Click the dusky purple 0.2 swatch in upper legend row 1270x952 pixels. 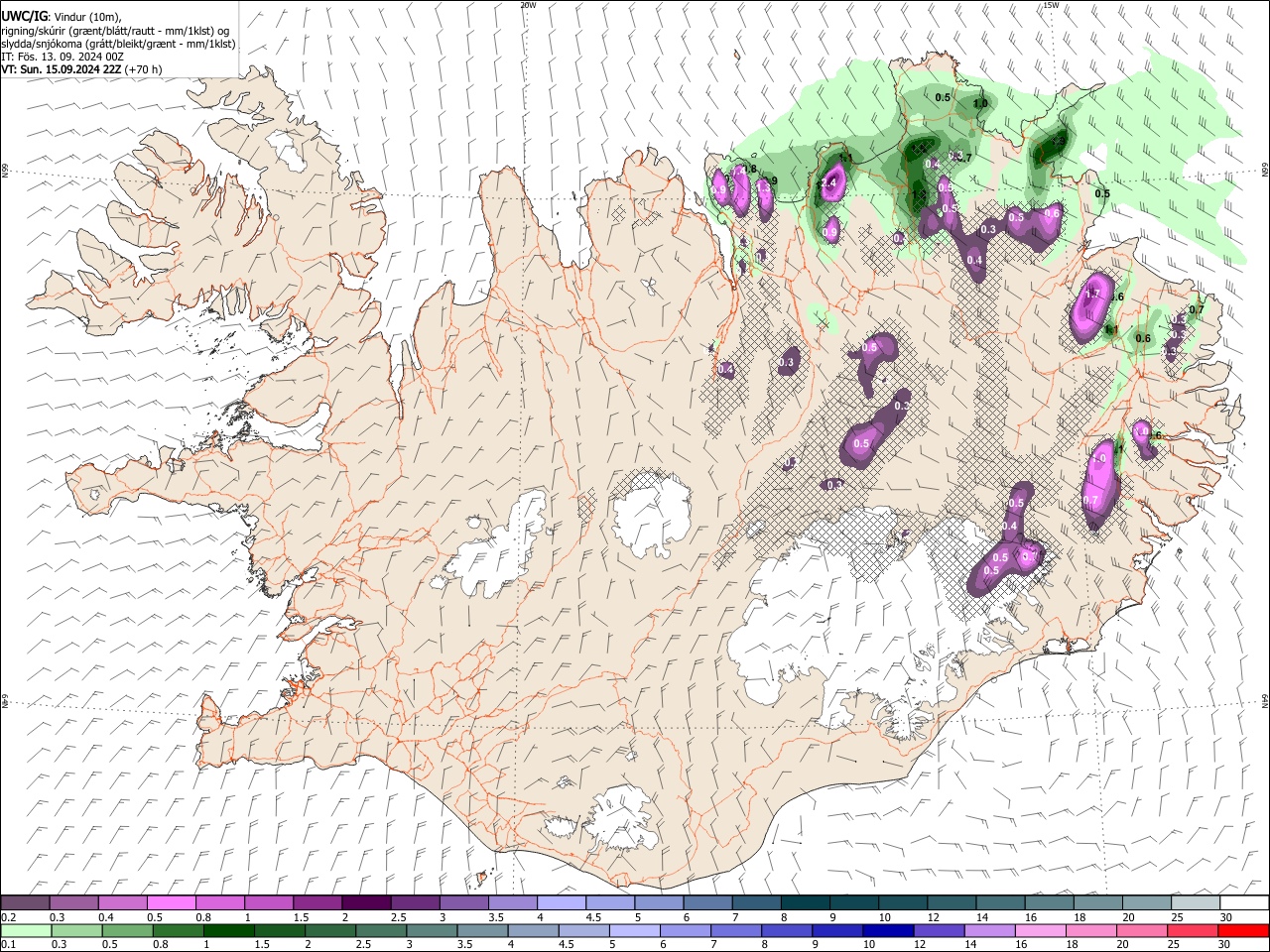(25, 903)
